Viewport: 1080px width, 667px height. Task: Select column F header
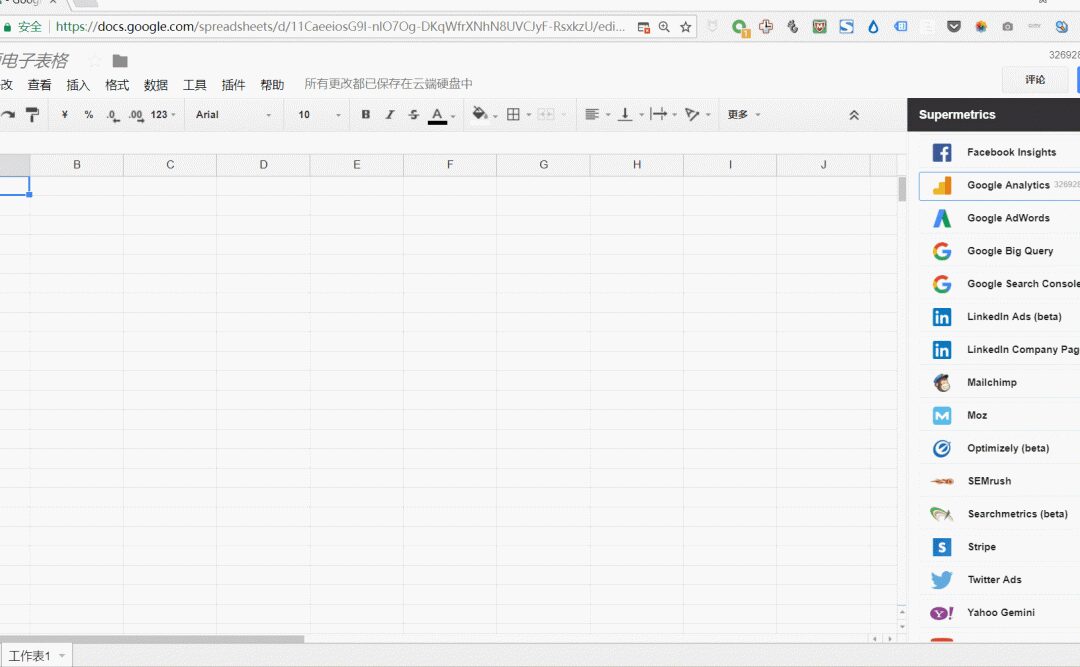[x=450, y=165]
